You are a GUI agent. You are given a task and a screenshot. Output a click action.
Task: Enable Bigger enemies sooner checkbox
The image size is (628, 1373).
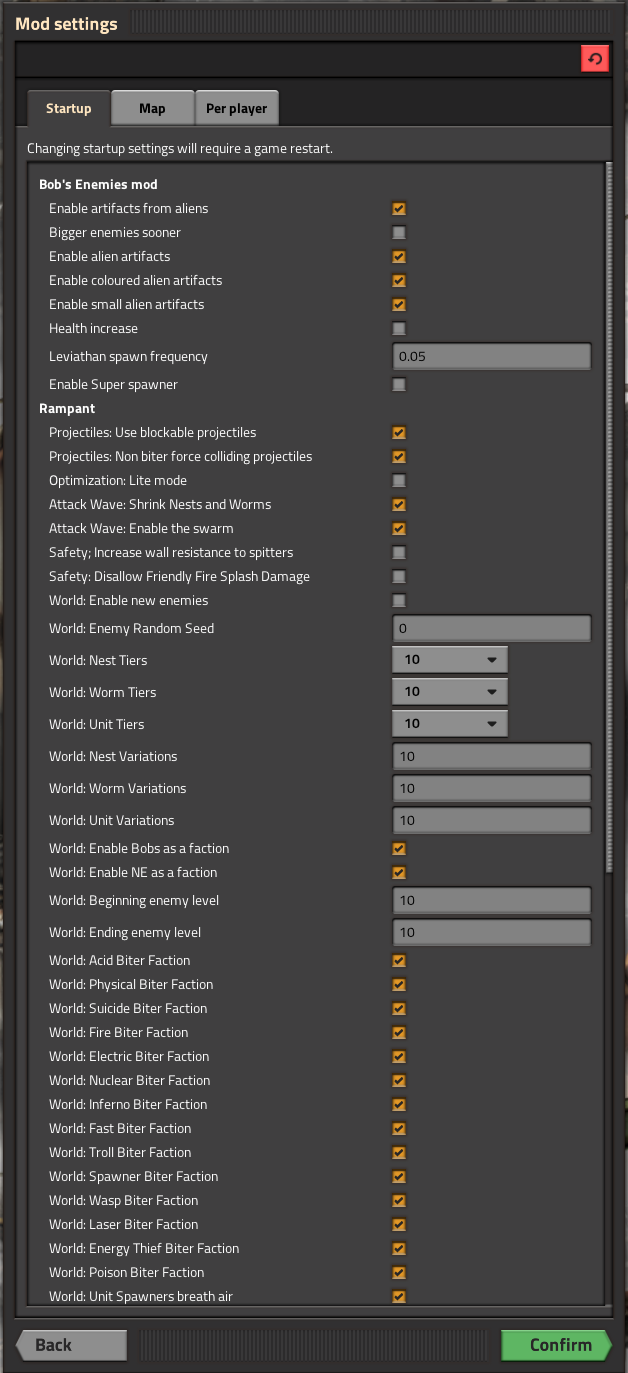click(399, 233)
